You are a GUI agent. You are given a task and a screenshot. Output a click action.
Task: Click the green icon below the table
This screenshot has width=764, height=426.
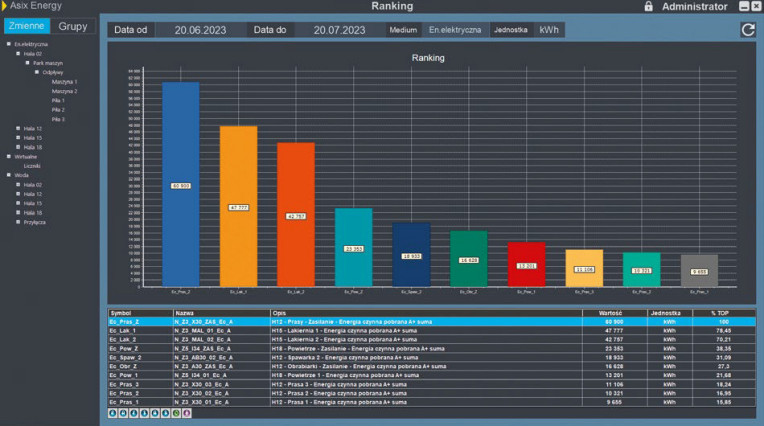(176, 413)
